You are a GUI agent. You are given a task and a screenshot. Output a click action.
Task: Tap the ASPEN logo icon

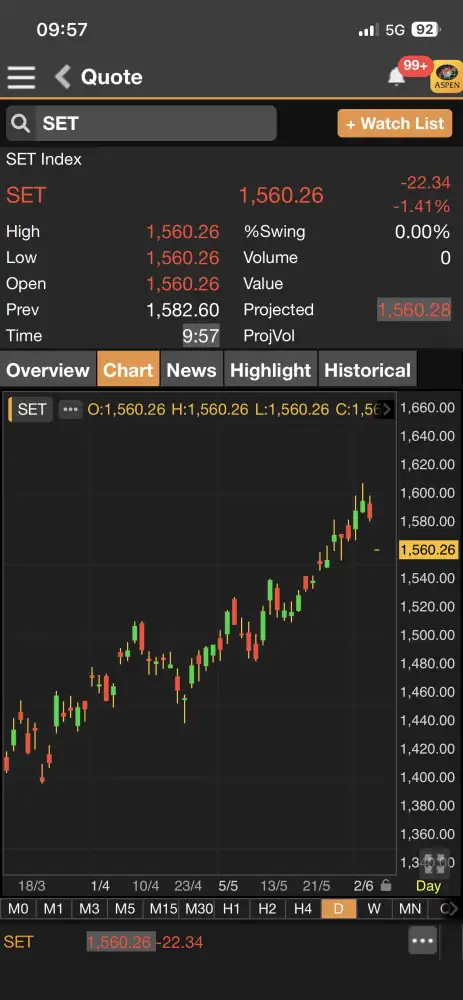pyautogui.click(x=447, y=77)
